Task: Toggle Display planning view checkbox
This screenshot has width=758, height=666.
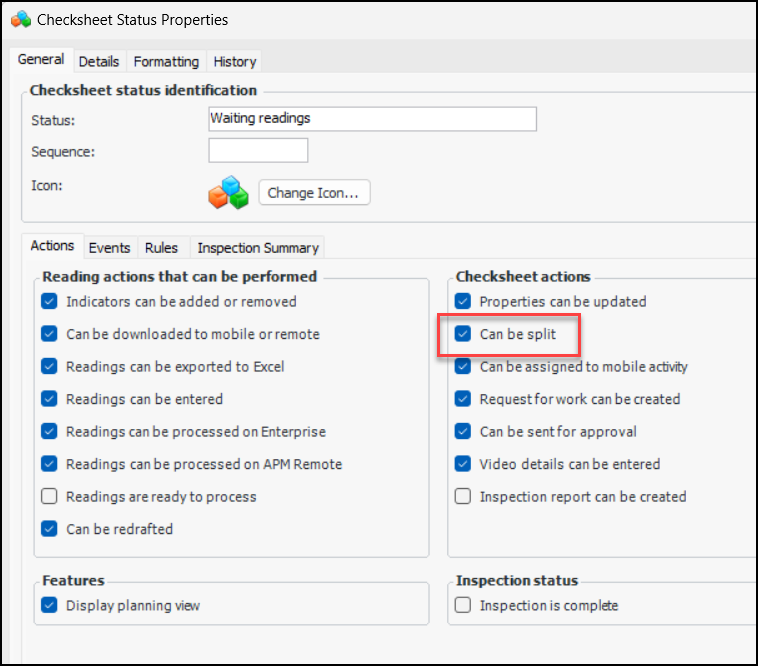Action: pyautogui.click(x=49, y=605)
